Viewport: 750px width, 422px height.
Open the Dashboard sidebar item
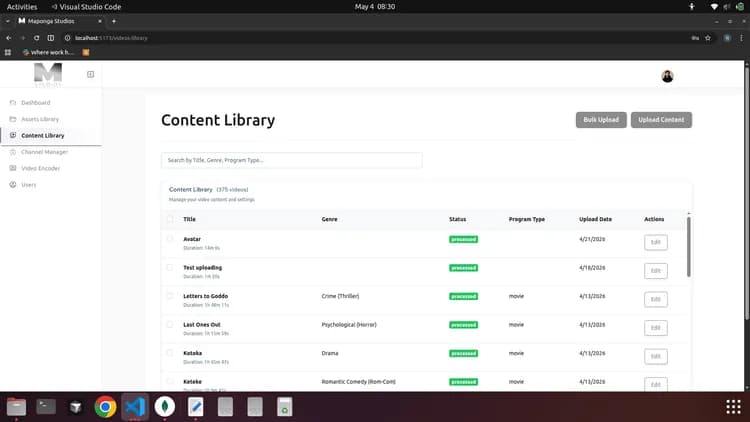coord(35,103)
